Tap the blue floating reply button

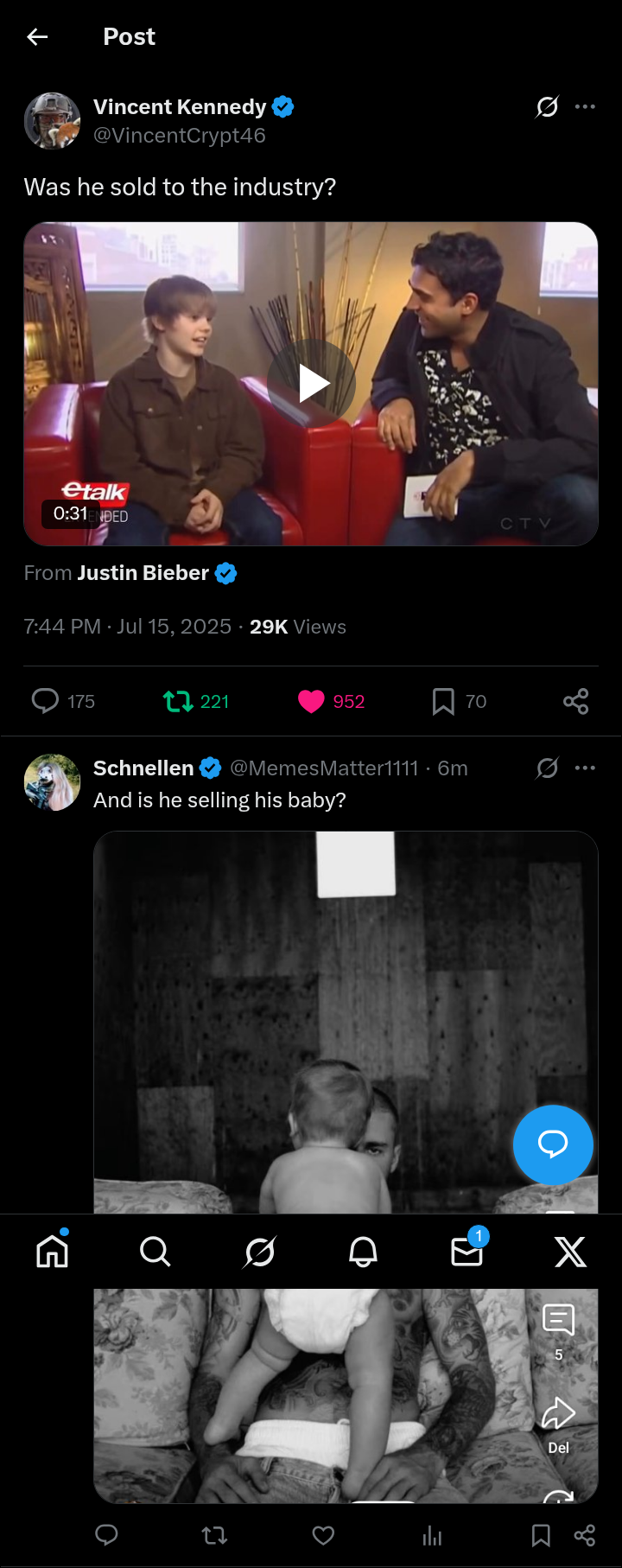[x=553, y=1144]
